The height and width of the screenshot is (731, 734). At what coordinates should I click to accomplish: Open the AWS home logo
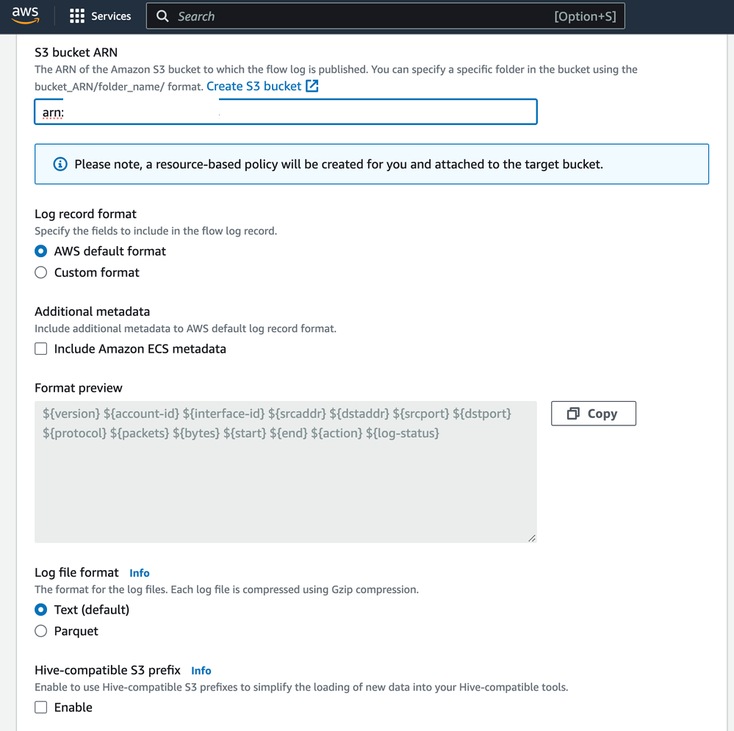pyautogui.click(x=25, y=15)
